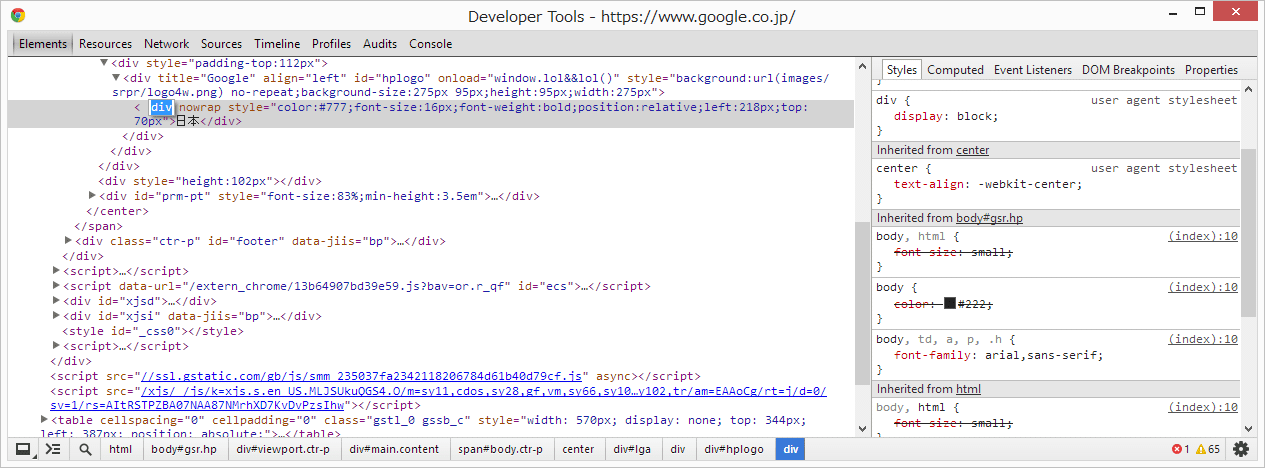Select the style id=_css0 node
The height and width of the screenshot is (468, 1265).
153,331
